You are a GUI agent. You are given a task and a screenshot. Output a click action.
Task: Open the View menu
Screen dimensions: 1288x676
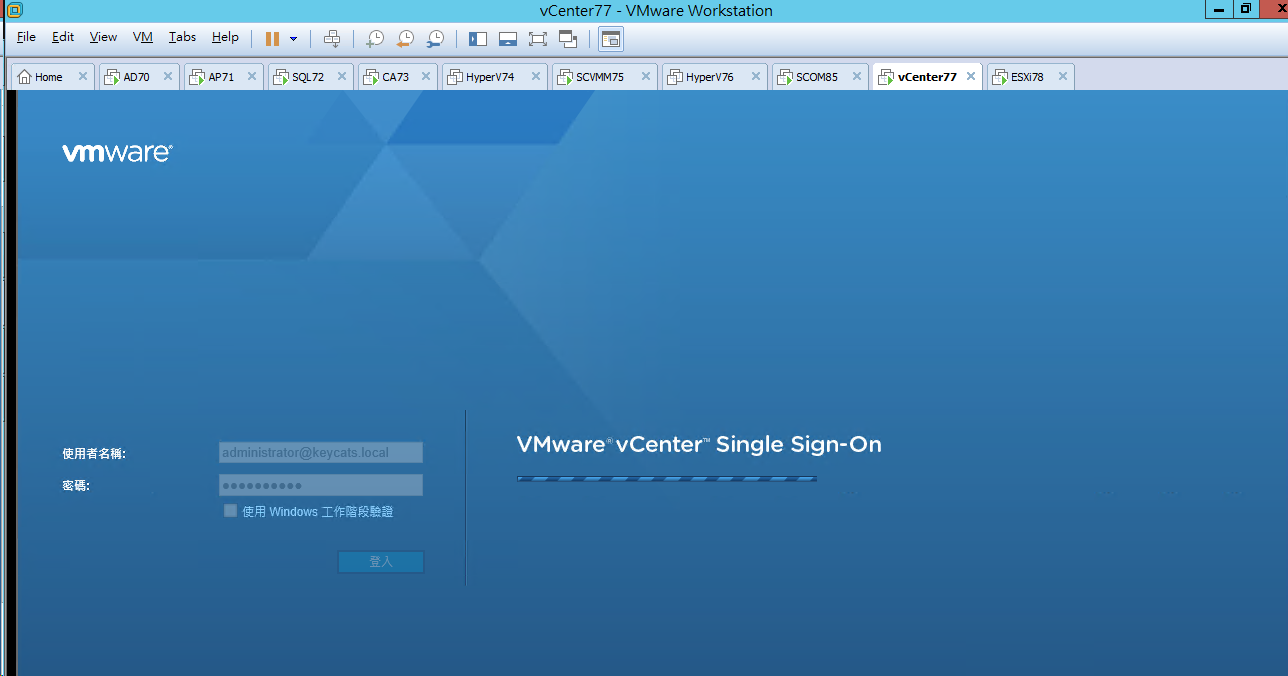pos(103,37)
